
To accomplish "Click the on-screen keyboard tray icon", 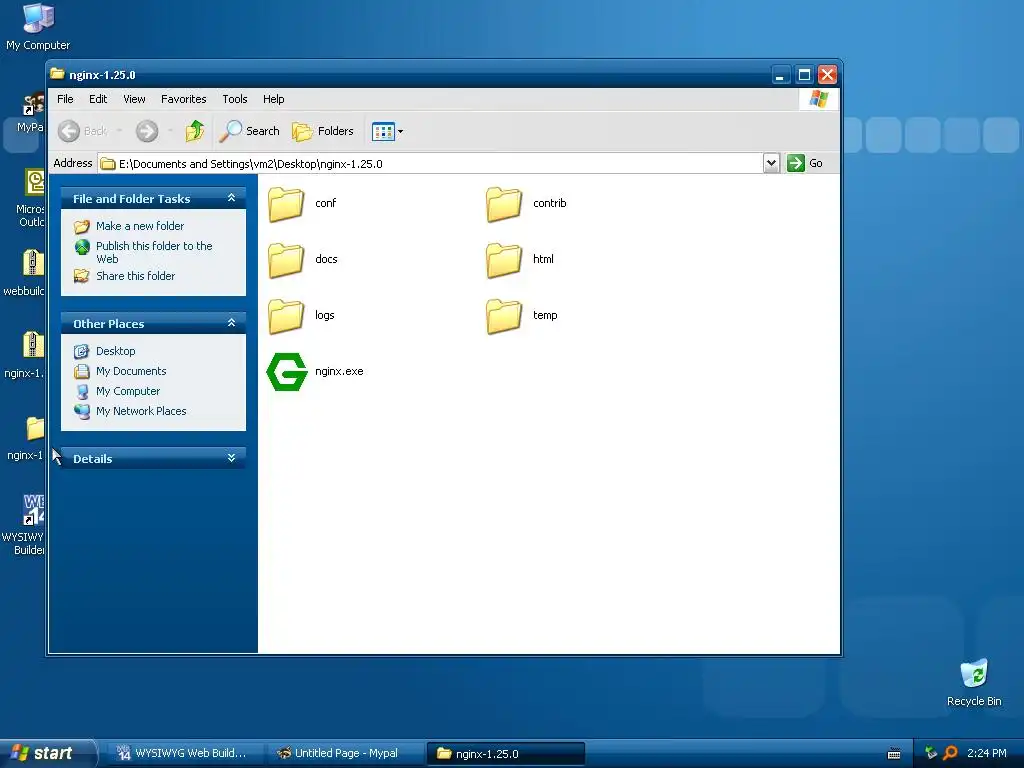I will pyautogui.click(x=894, y=754).
